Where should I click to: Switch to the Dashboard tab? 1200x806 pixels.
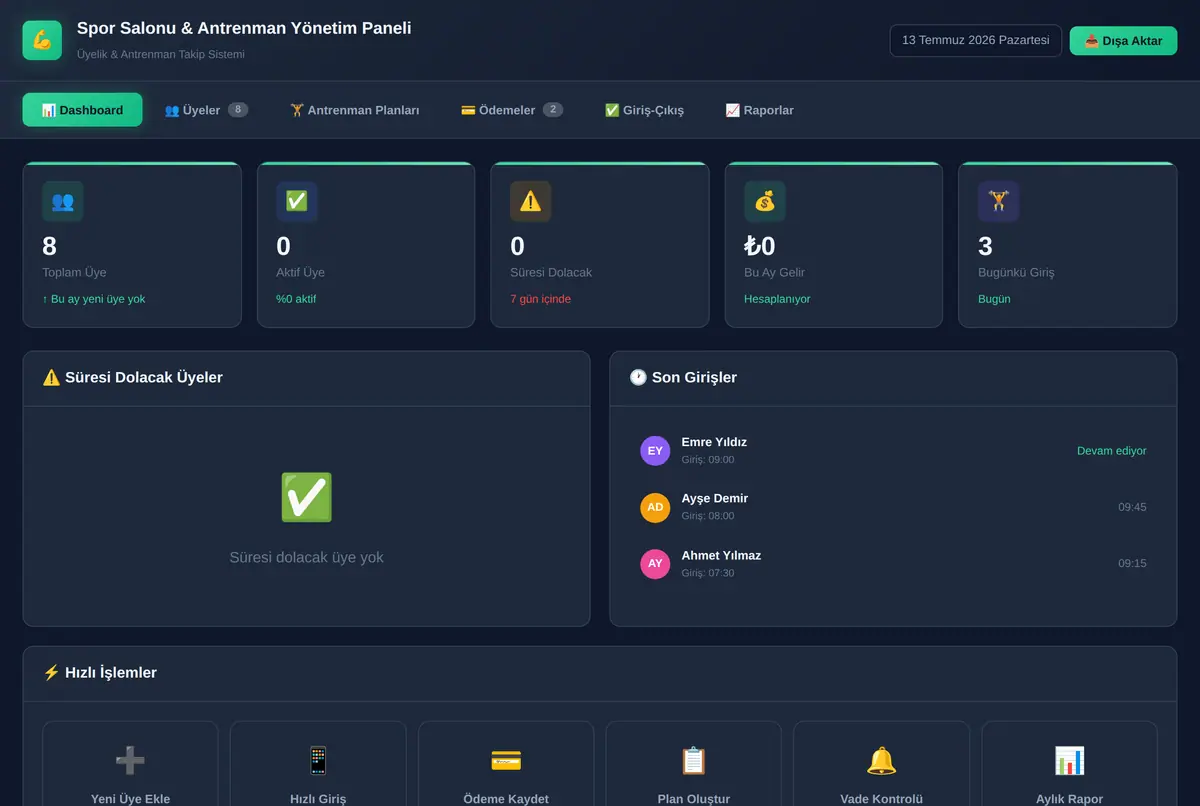coord(82,110)
